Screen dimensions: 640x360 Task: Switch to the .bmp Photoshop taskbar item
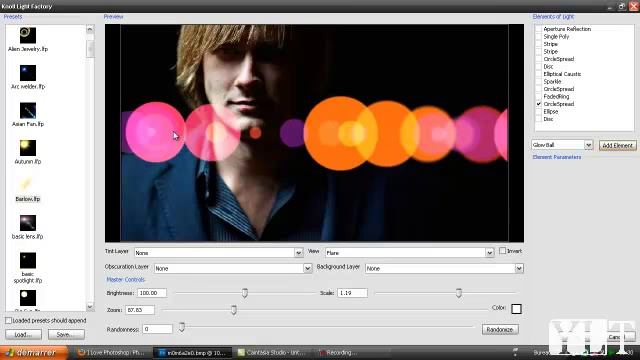click(192, 353)
